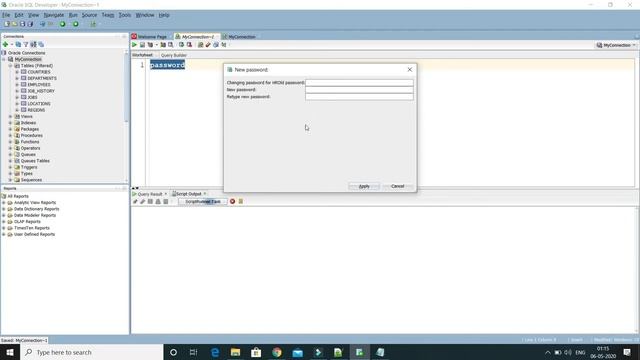Click the SQL History icon in worksheet toolbar
Screen dimensions: 640x360
click(216, 44)
